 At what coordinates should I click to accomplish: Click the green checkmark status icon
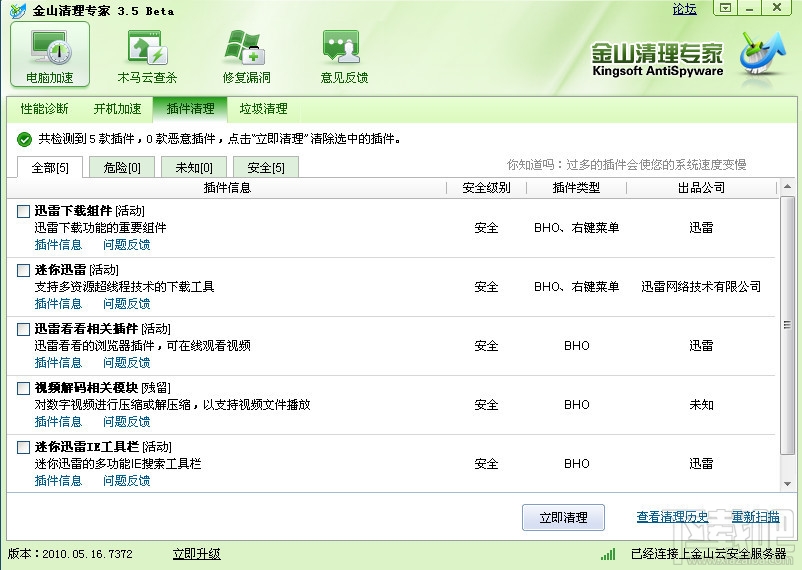tap(24, 139)
